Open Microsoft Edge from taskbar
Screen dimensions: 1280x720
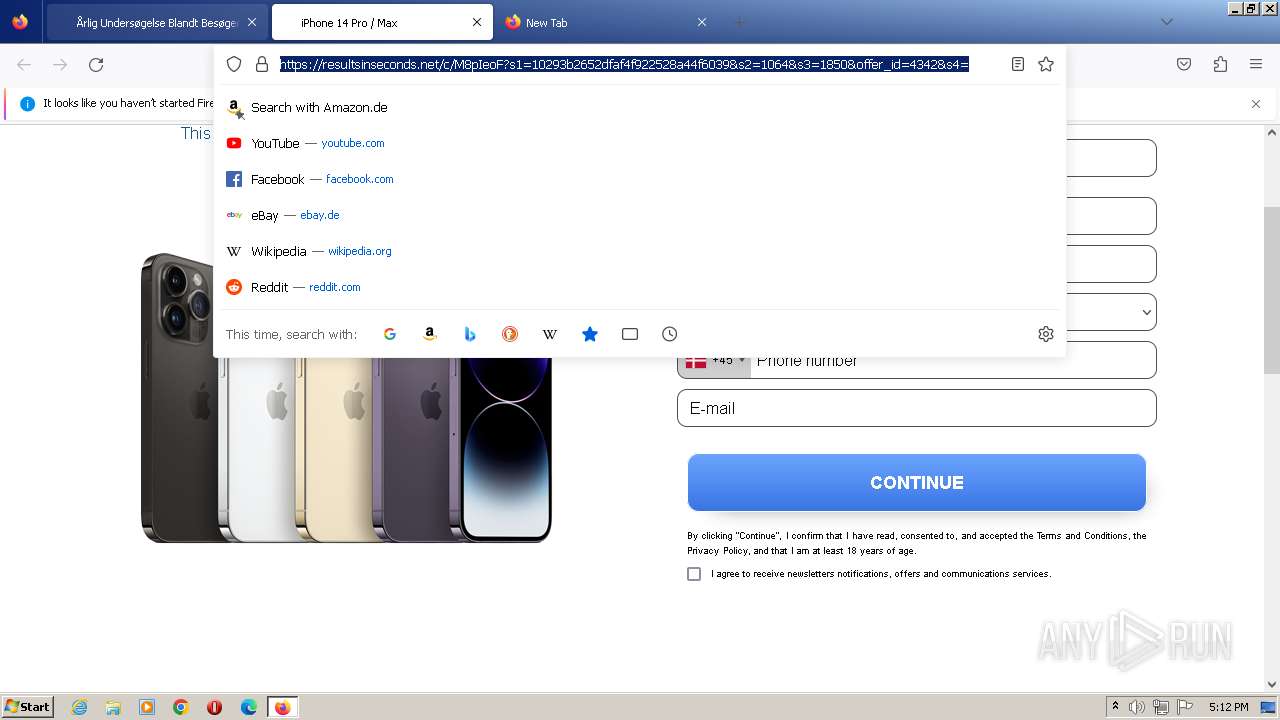coord(248,707)
